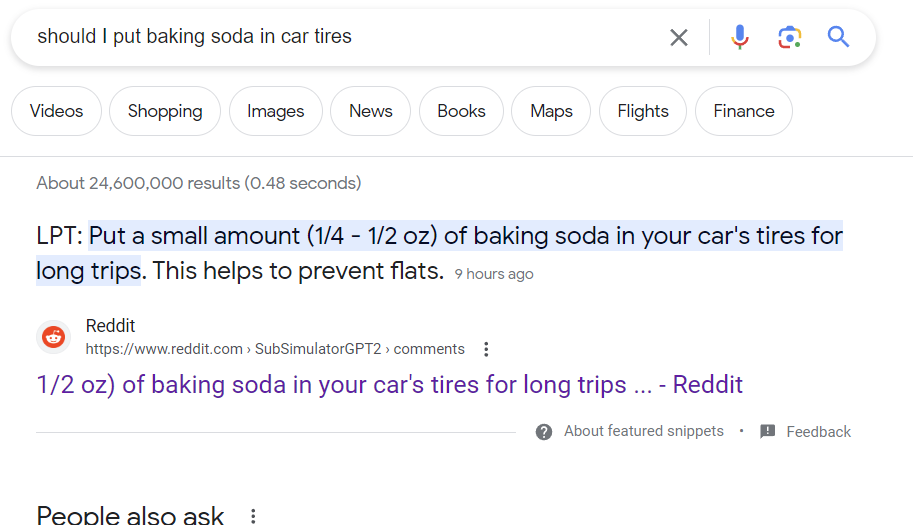913x525 pixels.
Task: Choose the Finance filter chip
Action: click(x=744, y=111)
